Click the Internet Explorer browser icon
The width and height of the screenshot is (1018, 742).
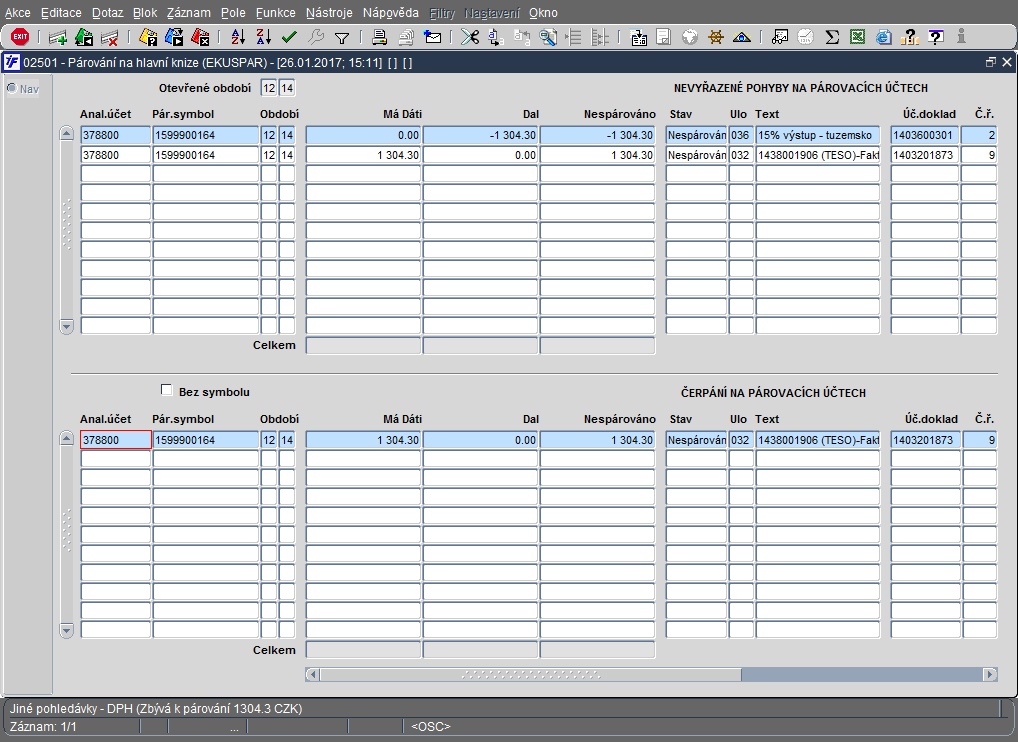point(883,38)
